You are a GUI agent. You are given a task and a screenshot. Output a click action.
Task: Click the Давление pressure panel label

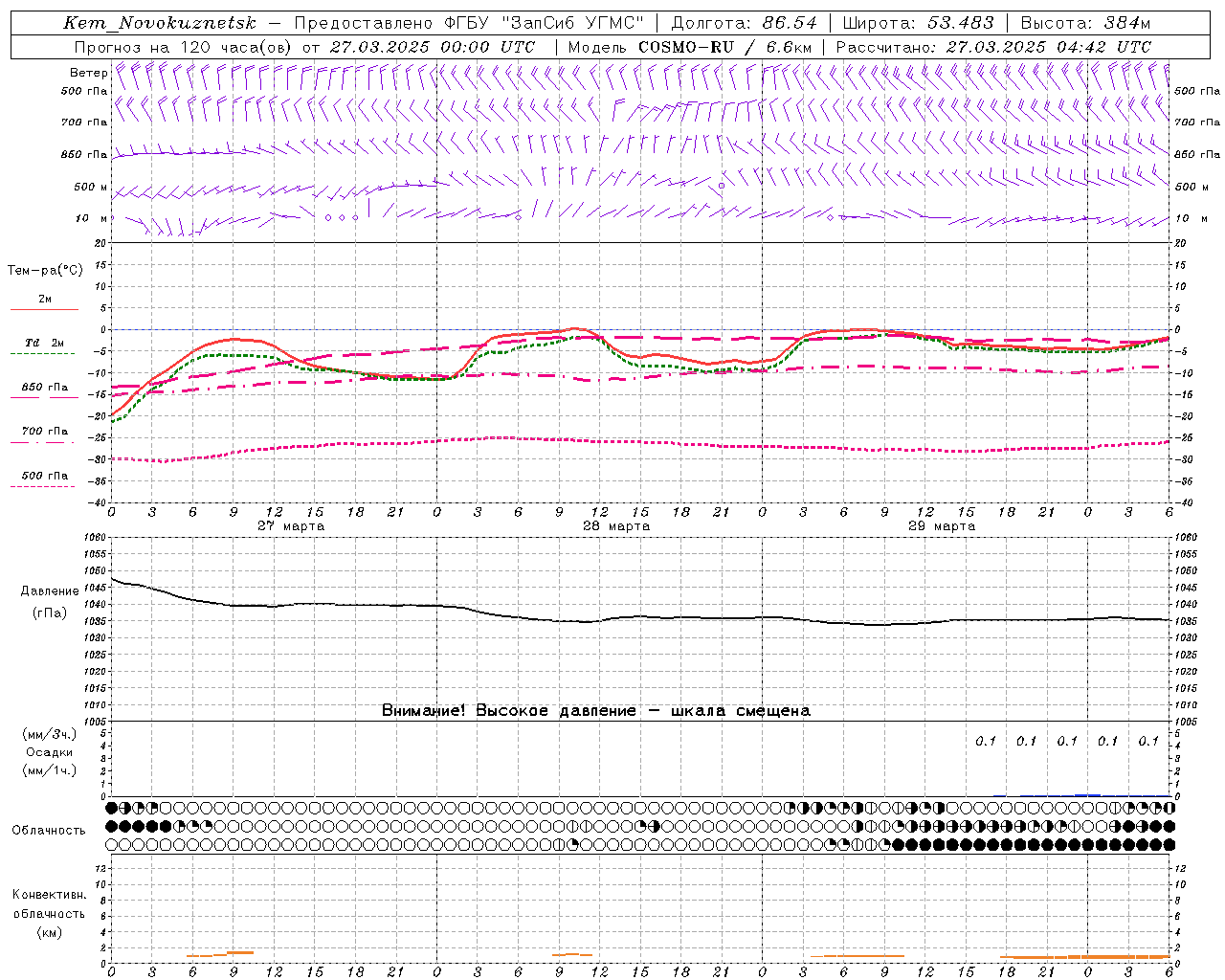pos(50,591)
